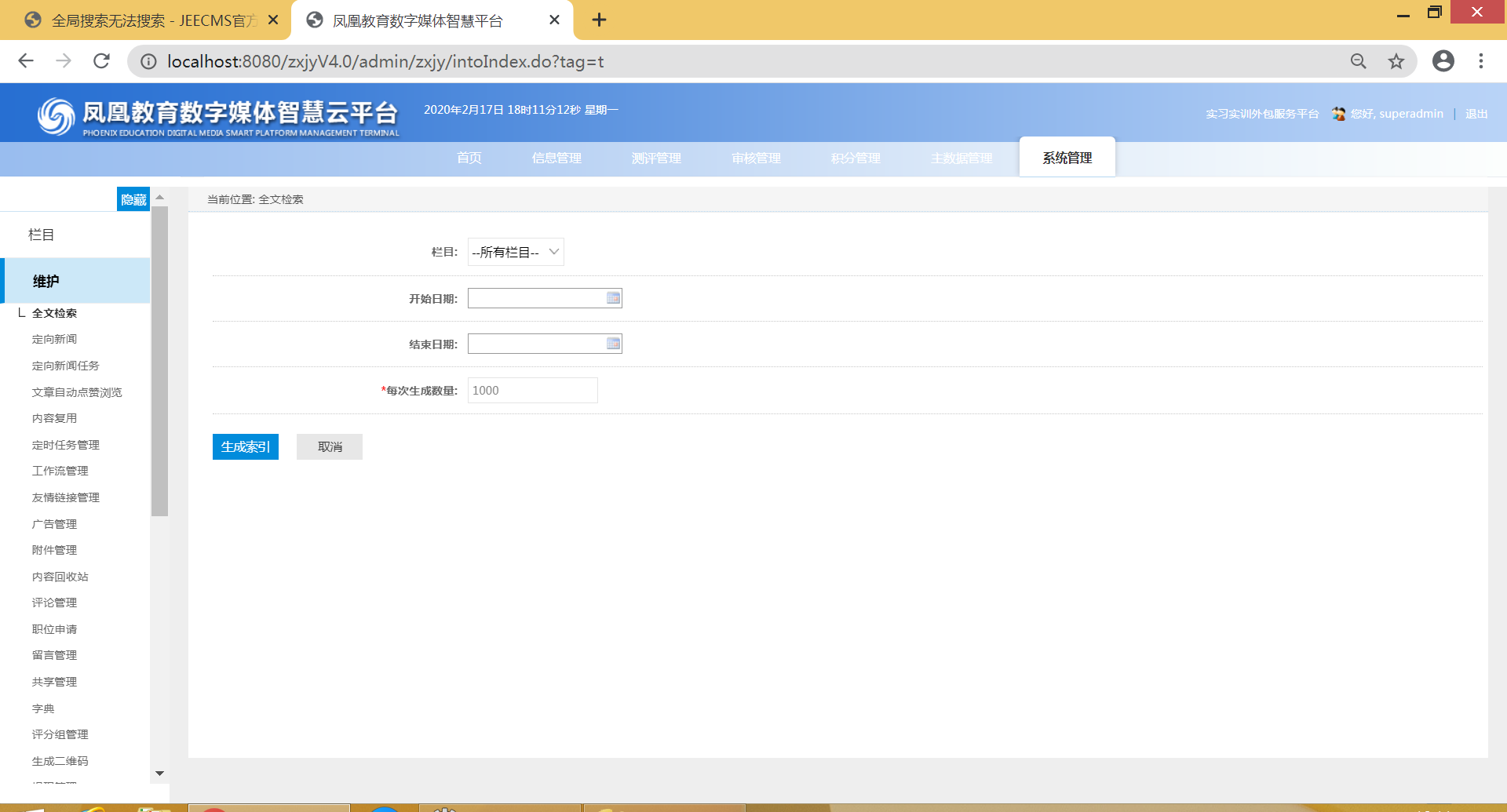Viewport: 1507px width, 812px height.
Task: Open 字典 in the sidebar
Action: (43, 708)
